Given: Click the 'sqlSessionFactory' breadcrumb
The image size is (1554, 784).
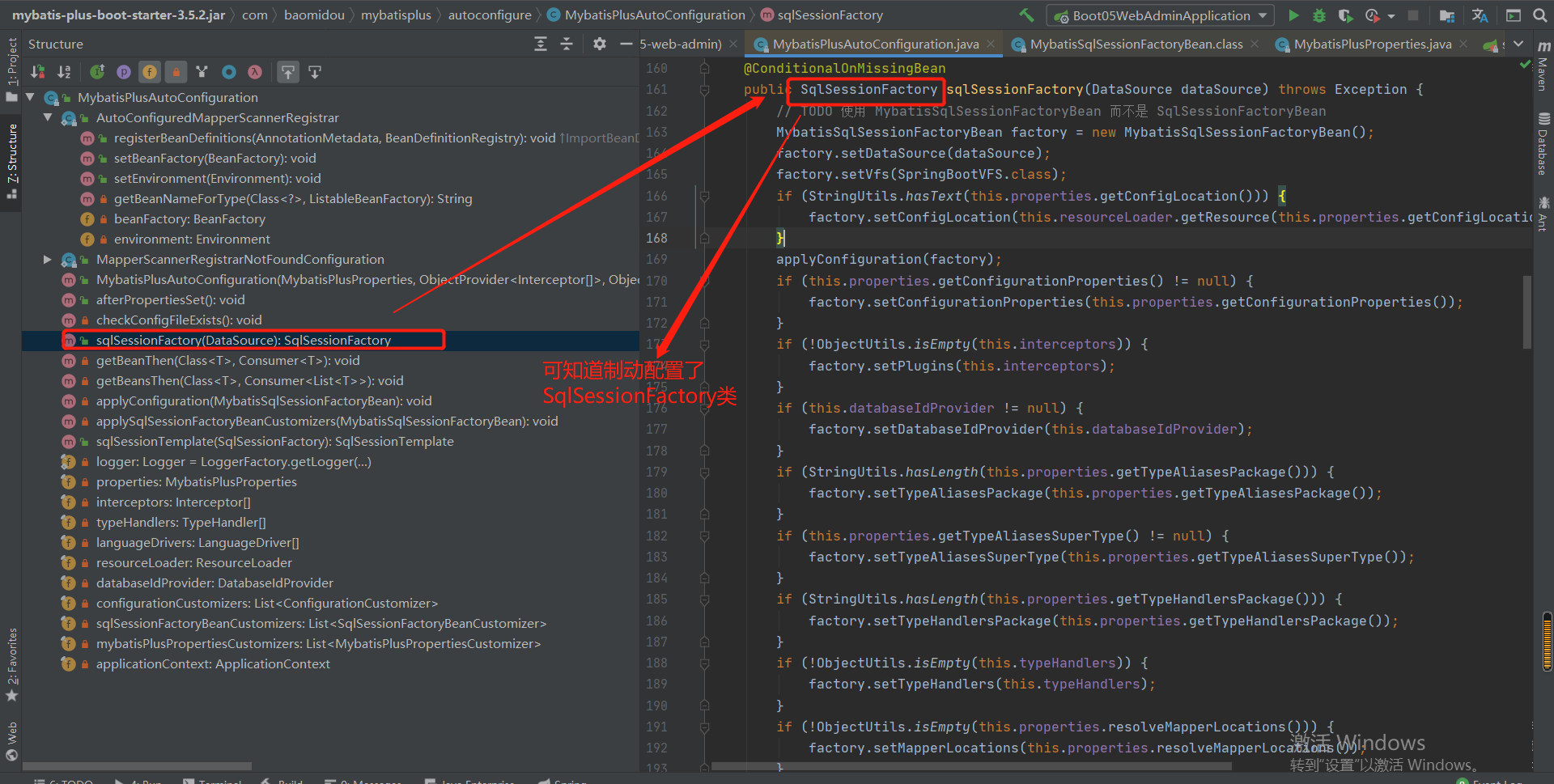Looking at the screenshot, I should coord(822,15).
